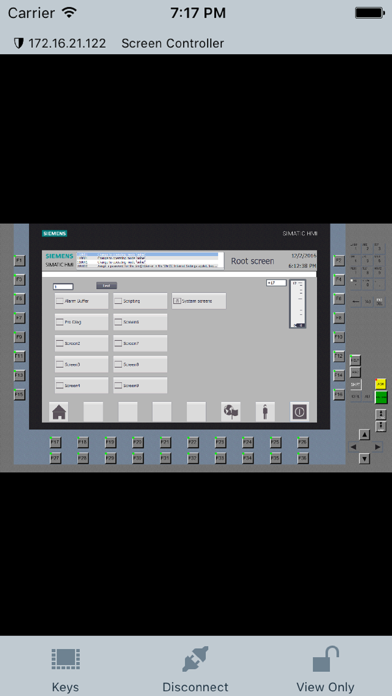Toggle the View Only lock
Image resolution: width=392 pixels, height=696 pixels.
coord(325,659)
